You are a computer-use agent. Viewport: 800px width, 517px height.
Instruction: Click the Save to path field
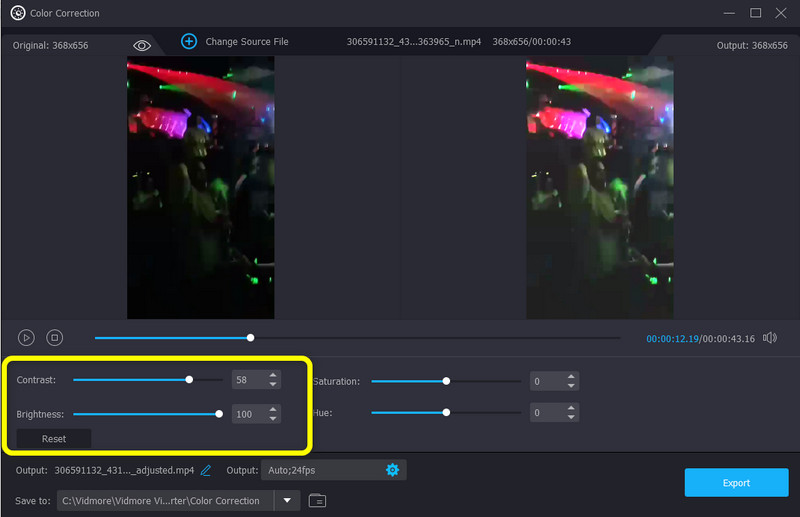(x=165, y=501)
